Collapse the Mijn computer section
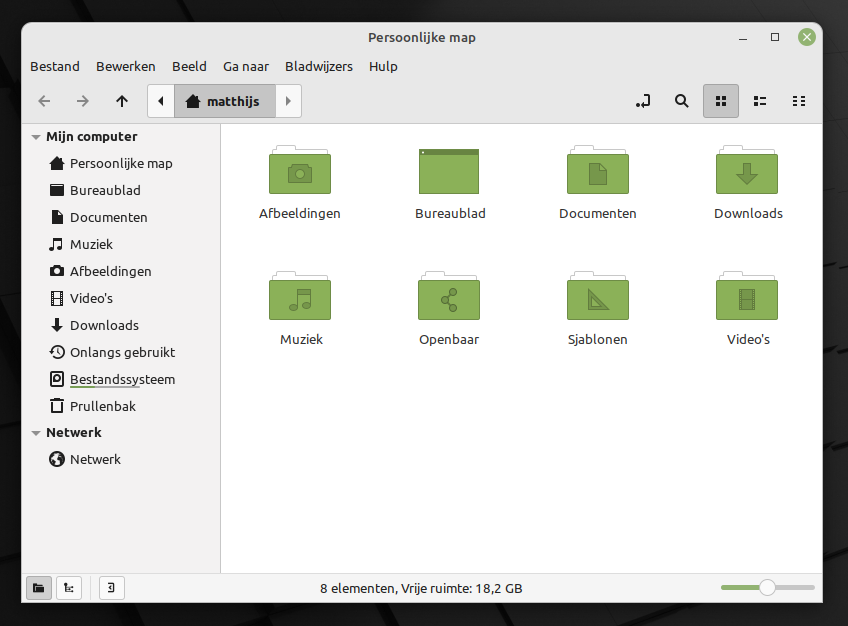This screenshot has width=848, height=626. tap(36, 137)
